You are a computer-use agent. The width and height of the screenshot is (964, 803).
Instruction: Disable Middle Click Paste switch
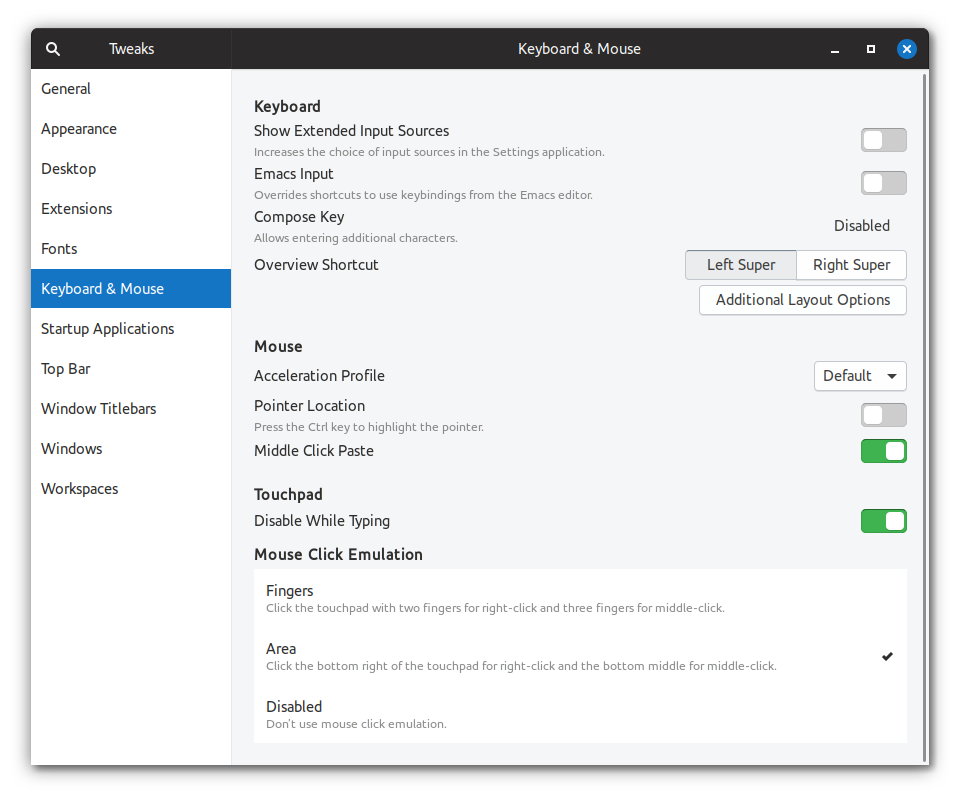[x=883, y=451]
